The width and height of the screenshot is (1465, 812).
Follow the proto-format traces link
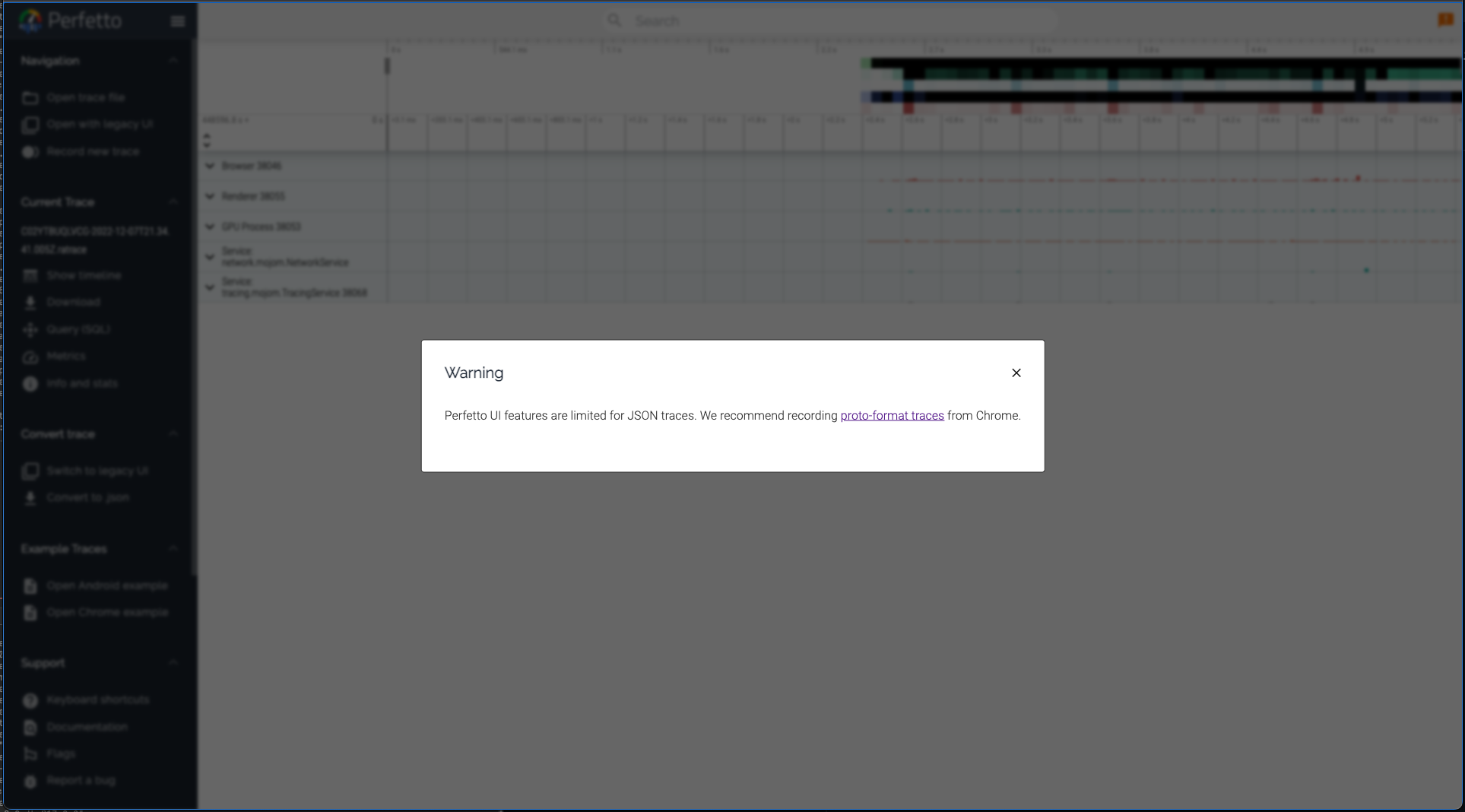892,416
